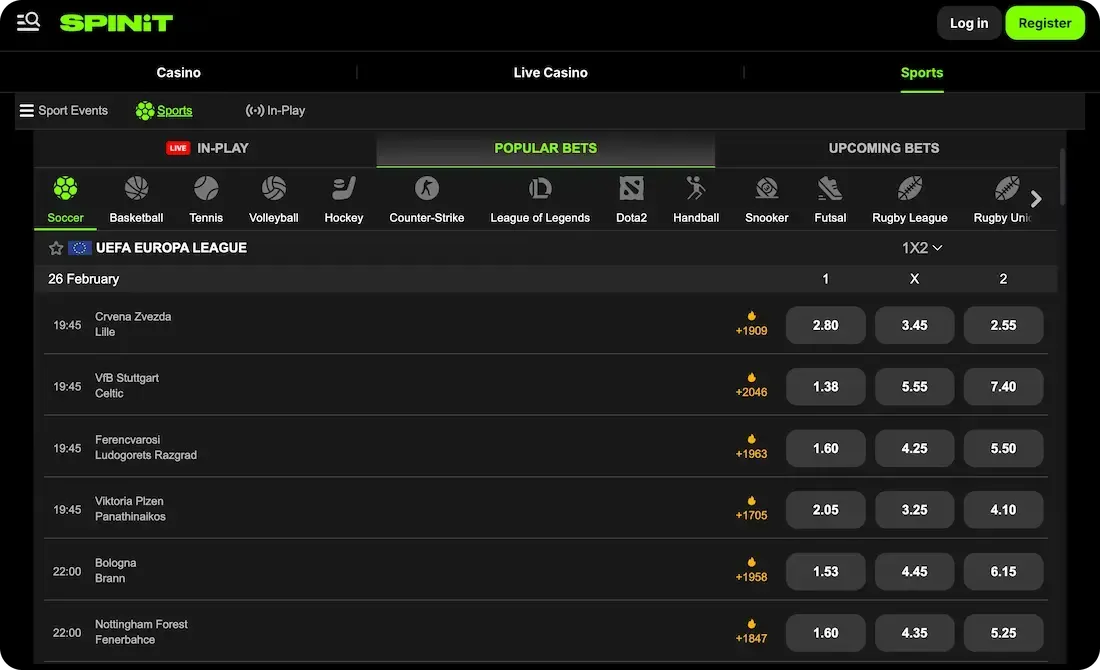Screen dimensions: 1100x670
Task: Click the SPINIT logo
Action: pos(116,22)
